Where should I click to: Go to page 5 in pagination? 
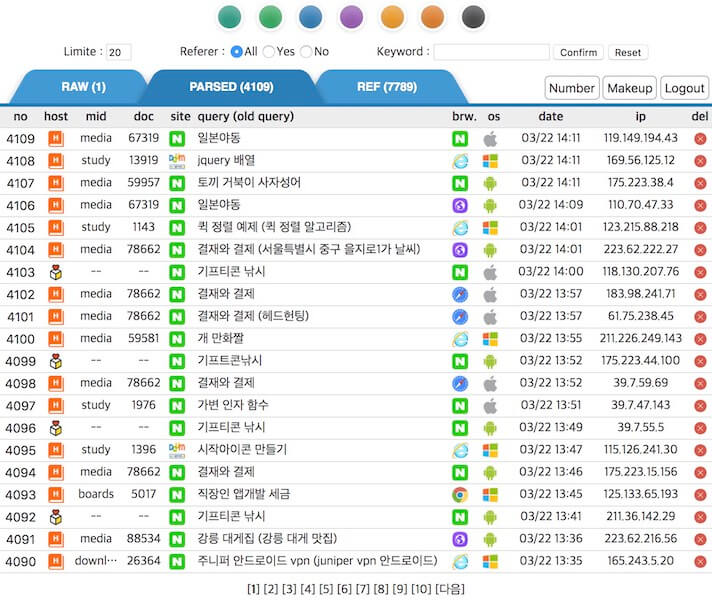[x=325, y=589]
